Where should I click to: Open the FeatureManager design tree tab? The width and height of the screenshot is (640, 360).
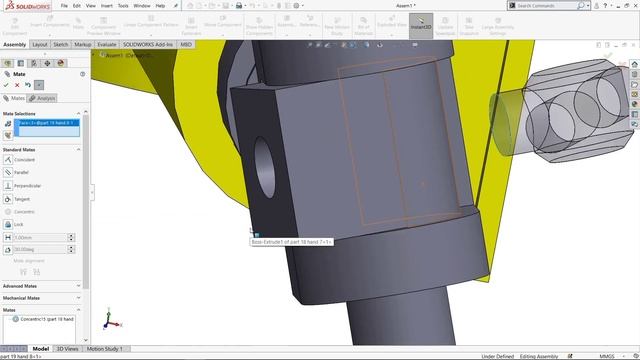pyautogui.click(x=7, y=63)
